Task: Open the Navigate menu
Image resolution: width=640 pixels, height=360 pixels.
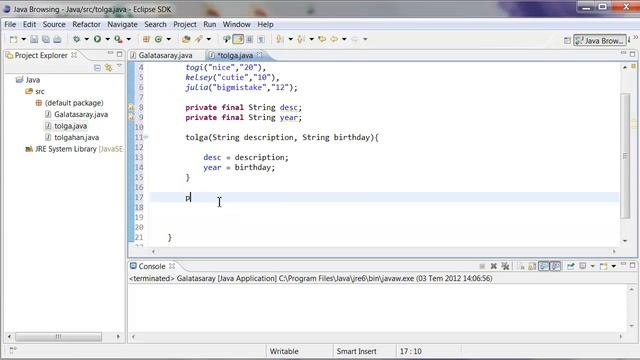Action: pos(122,24)
